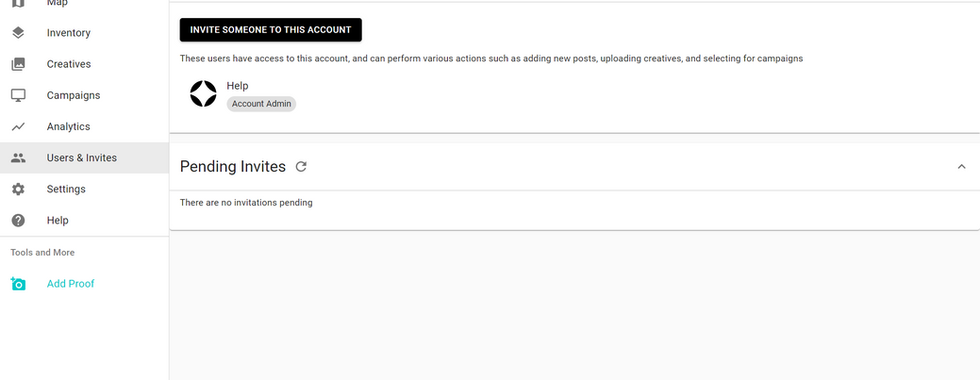Click the Campaigns monitor icon
Viewport: 980px width, 380px height.
click(18, 95)
